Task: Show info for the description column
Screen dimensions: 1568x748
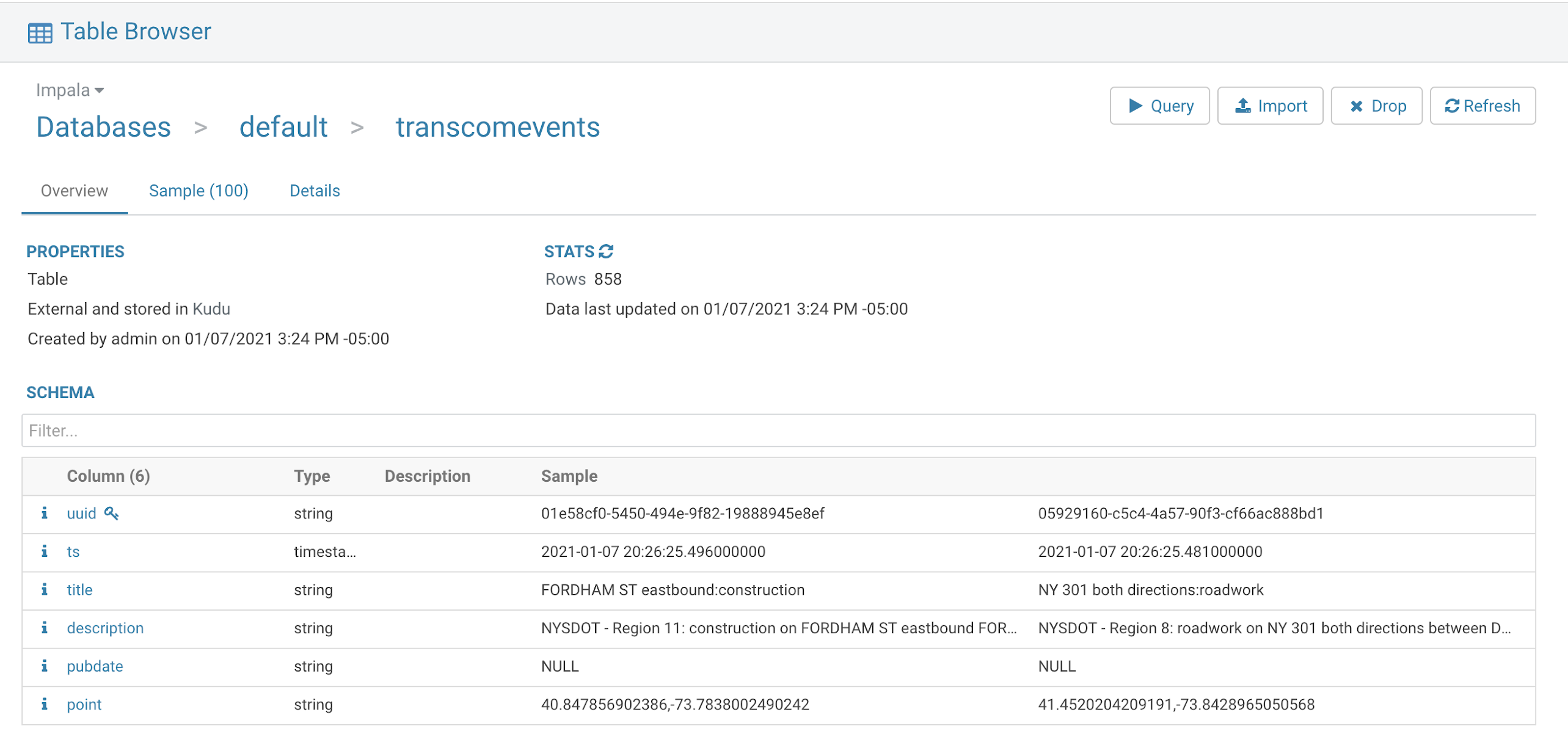Action: tap(44, 628)
